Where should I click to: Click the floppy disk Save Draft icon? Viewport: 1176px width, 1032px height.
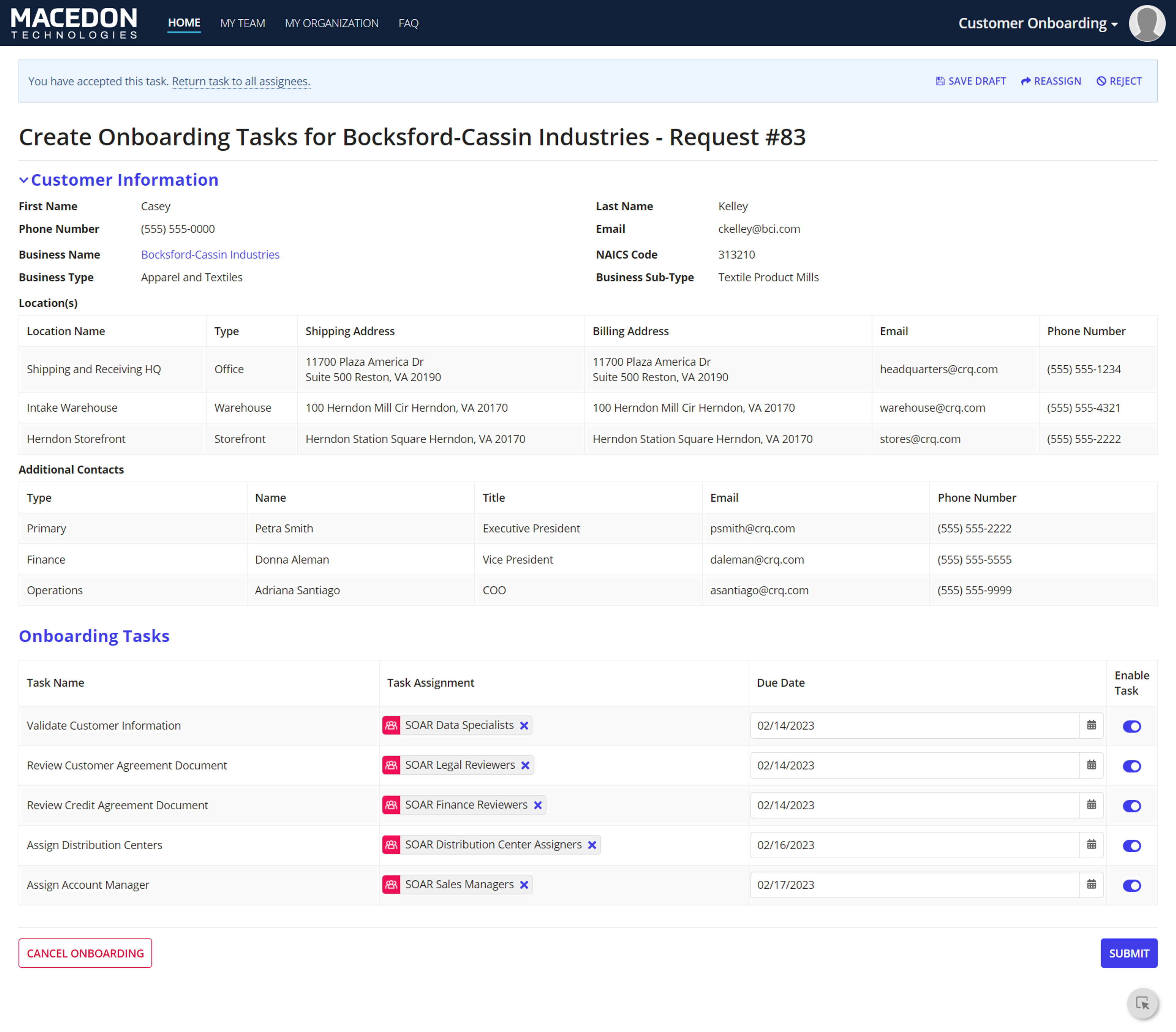point(940,81)
